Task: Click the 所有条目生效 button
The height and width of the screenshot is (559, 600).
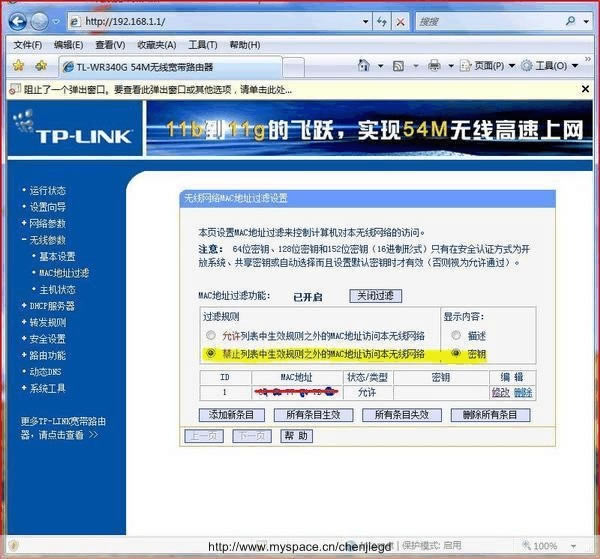Action: [313, 415]
